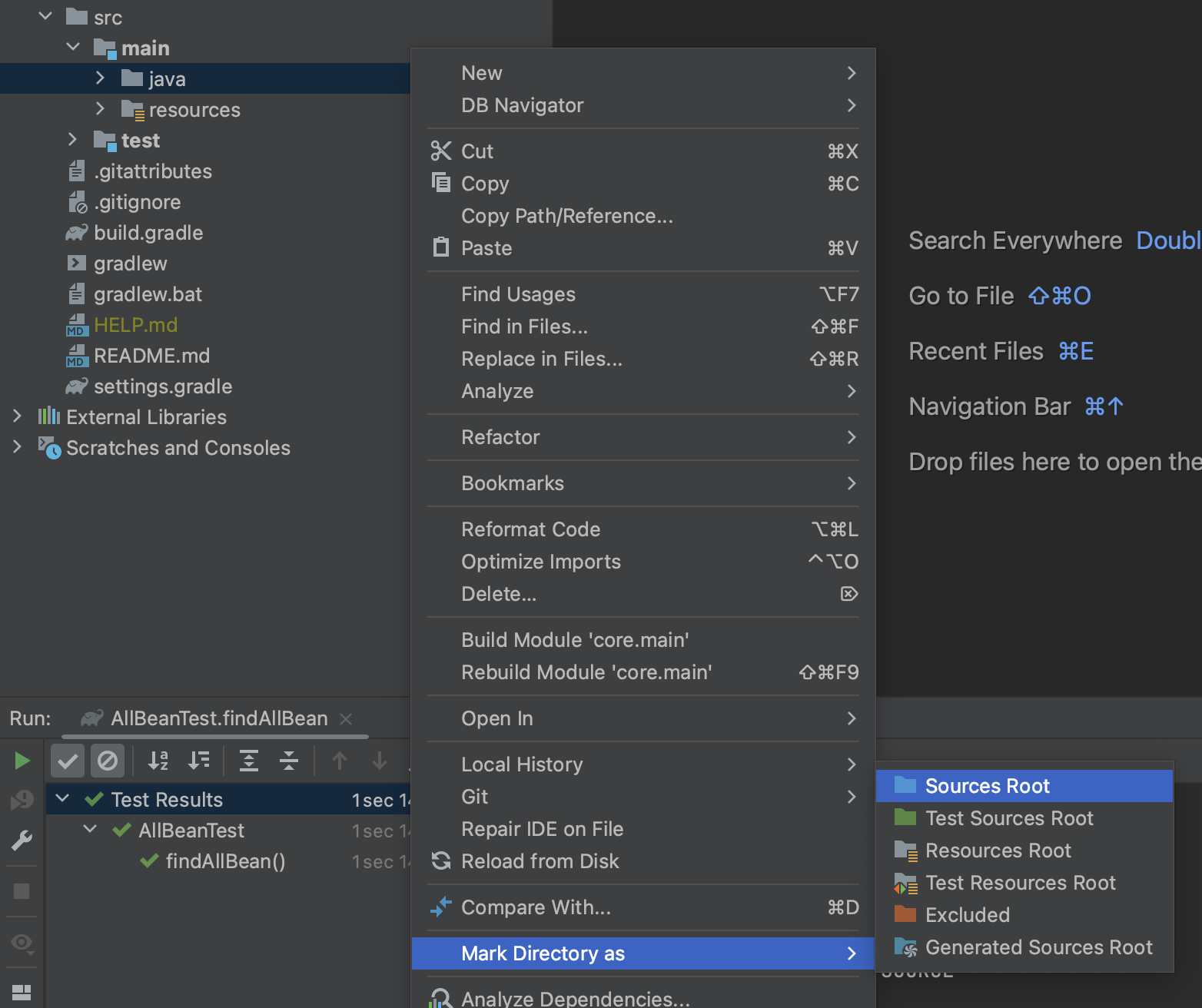The width and height of the screenshot is (1202, 1008).
Task: Collapse the Test Results node
Action: [x=62, y=799]
